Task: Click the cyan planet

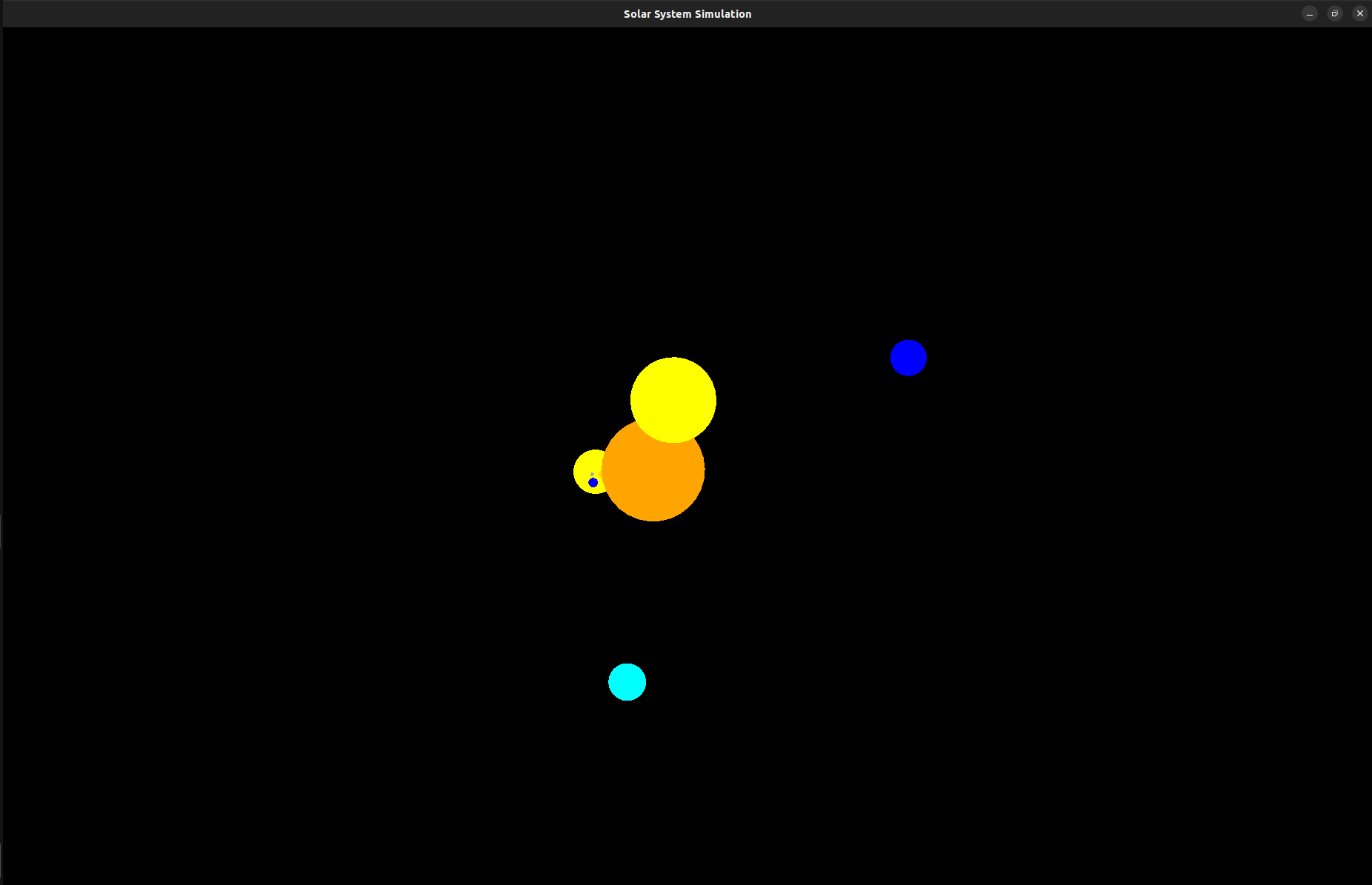Action: point(627,682)
